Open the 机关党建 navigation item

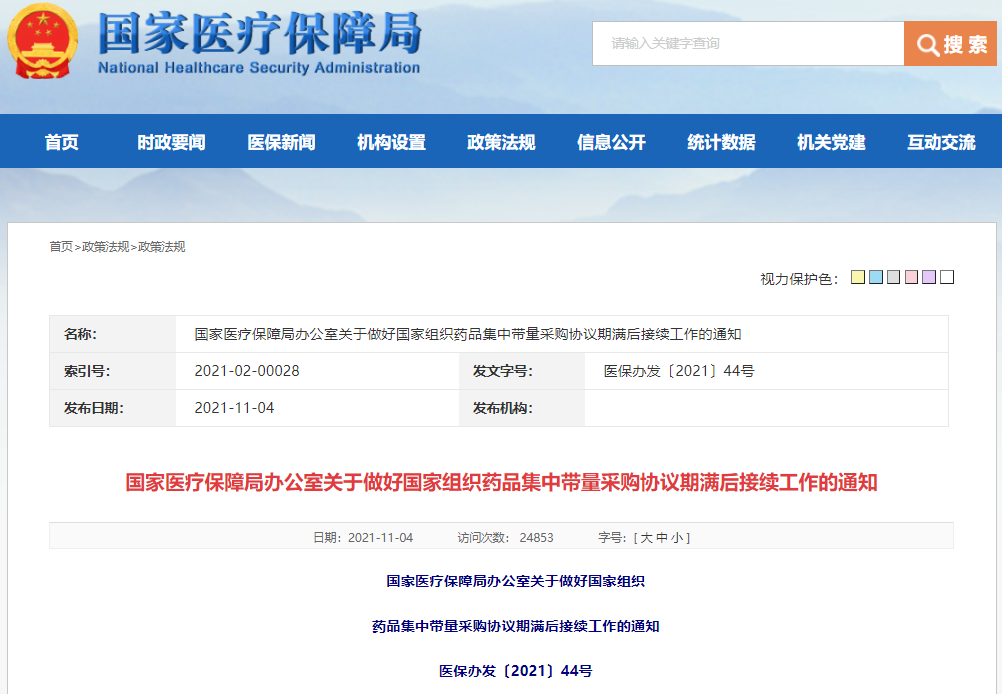831,142
